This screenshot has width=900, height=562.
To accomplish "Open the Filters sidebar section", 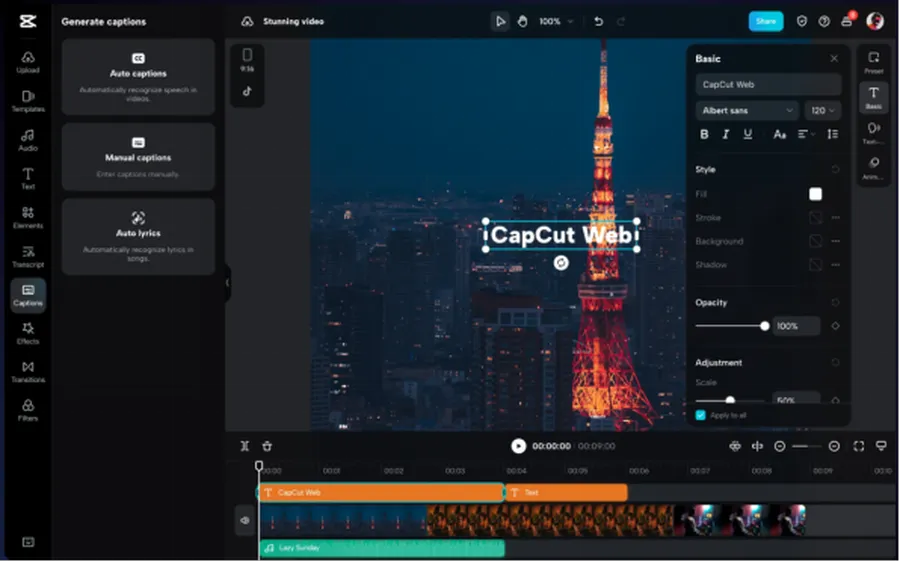I will pos(28,410).
